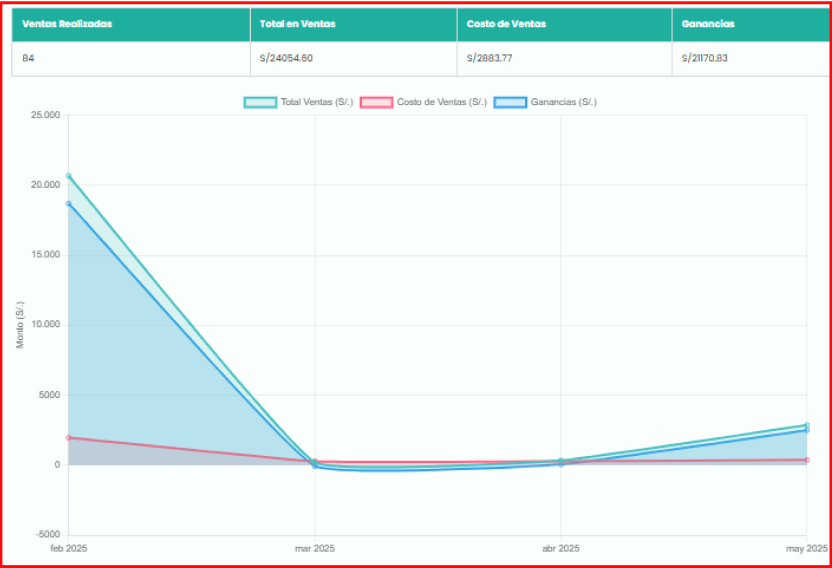
Task: Click the pink Costo de Ventas legend swatch
Action: click(x=376, y=102)
